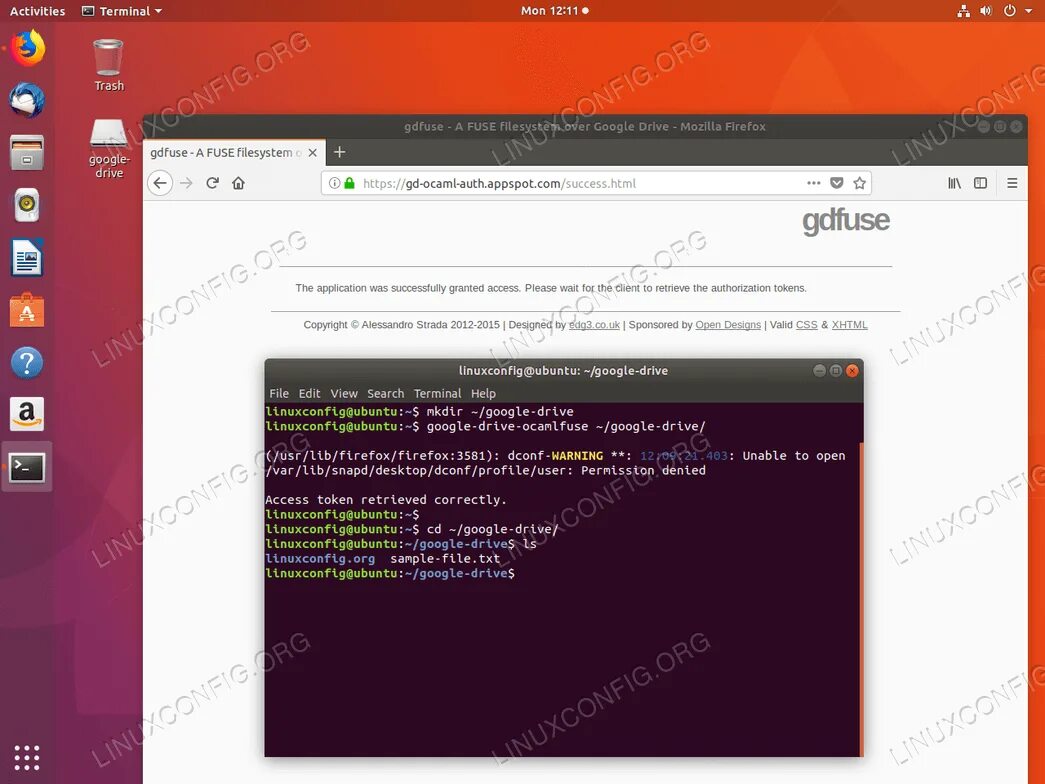Open File menu in terminal window

click(x=279, y=393)
